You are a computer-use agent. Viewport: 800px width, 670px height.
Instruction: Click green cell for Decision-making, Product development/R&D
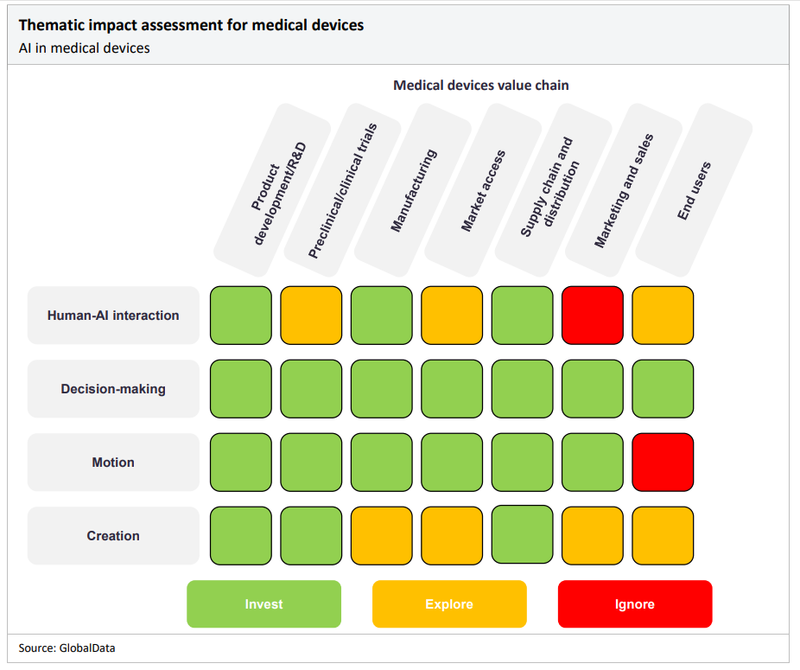click(x=241, y=389)
